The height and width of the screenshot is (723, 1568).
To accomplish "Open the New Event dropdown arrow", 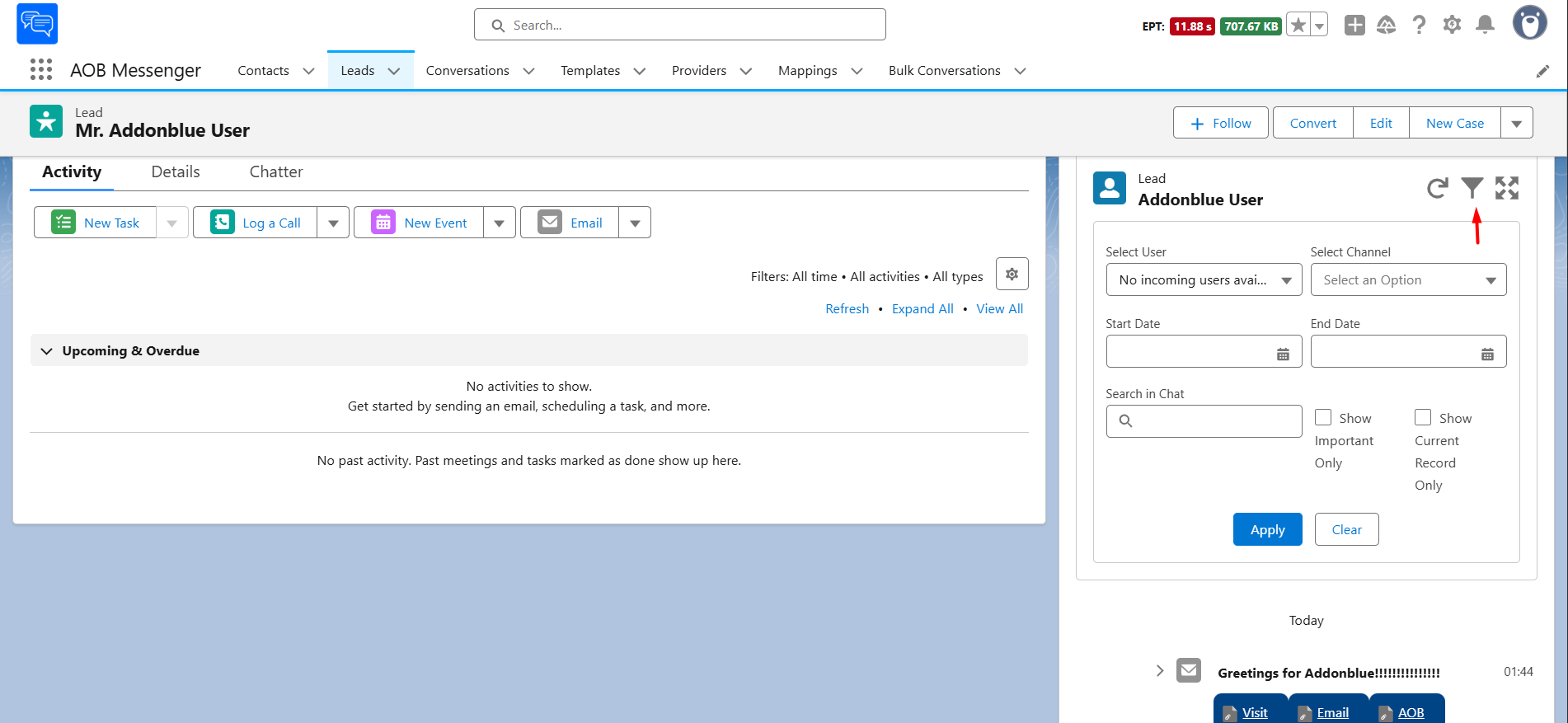I will click(x=500, y=223).
